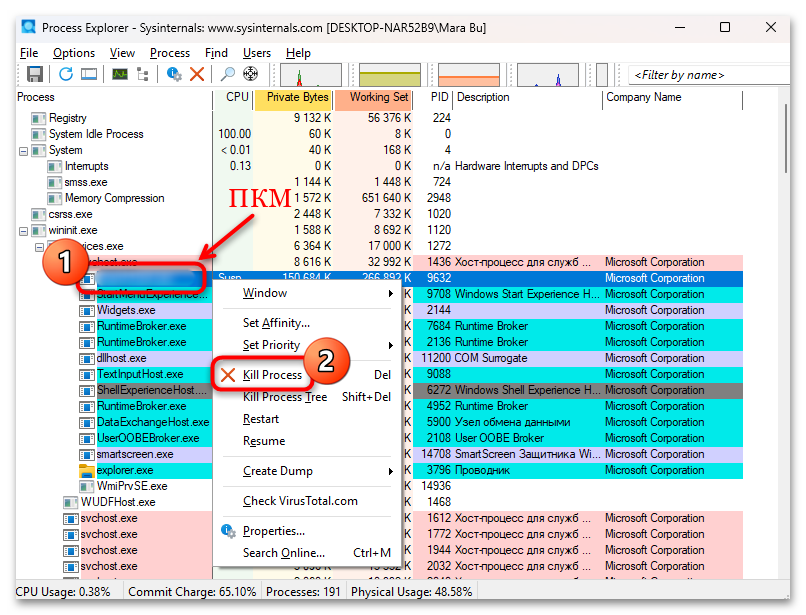Image resolution: width=806 pixels, height=615 pixels.
Task: Select System Idle Process row
Action: point(379,134)
